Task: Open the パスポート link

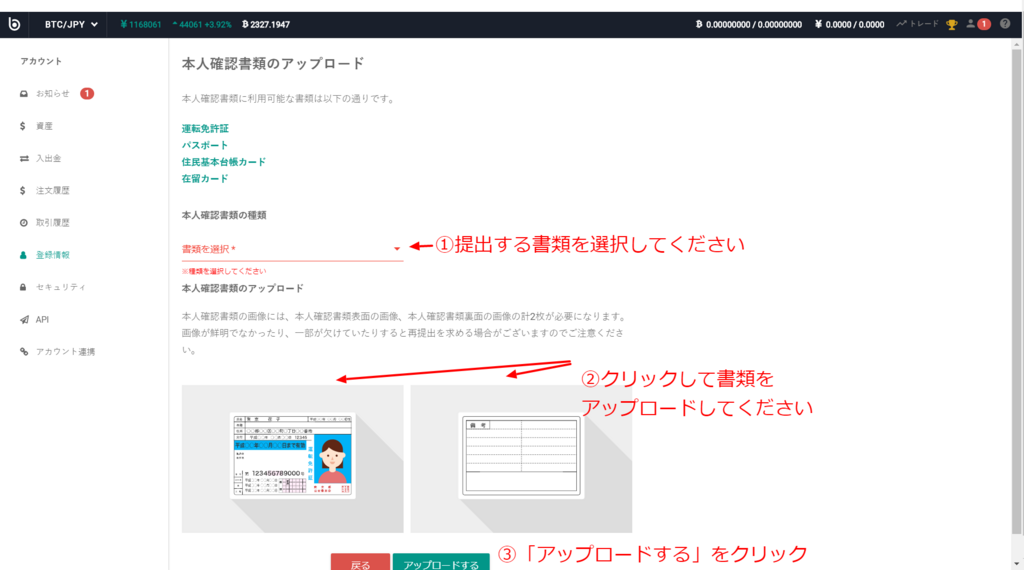Action: [x=205, y=146]
